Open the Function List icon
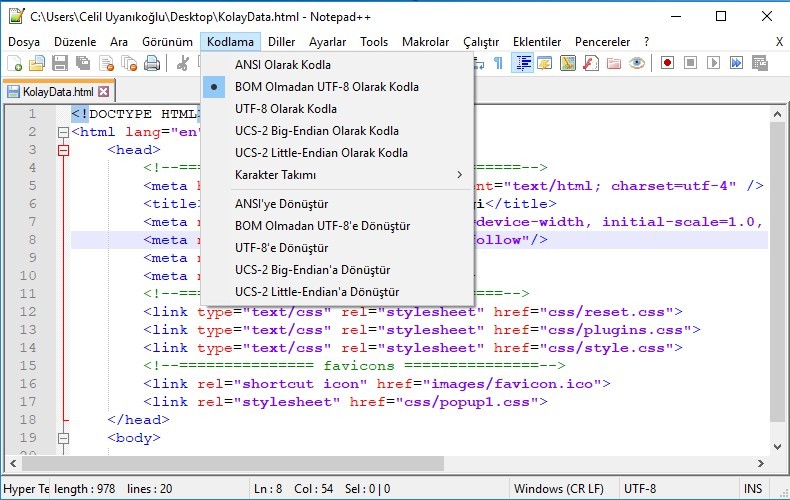Viewport: 790px width, 500px height. pyautogui.click(x=590, y=64)
